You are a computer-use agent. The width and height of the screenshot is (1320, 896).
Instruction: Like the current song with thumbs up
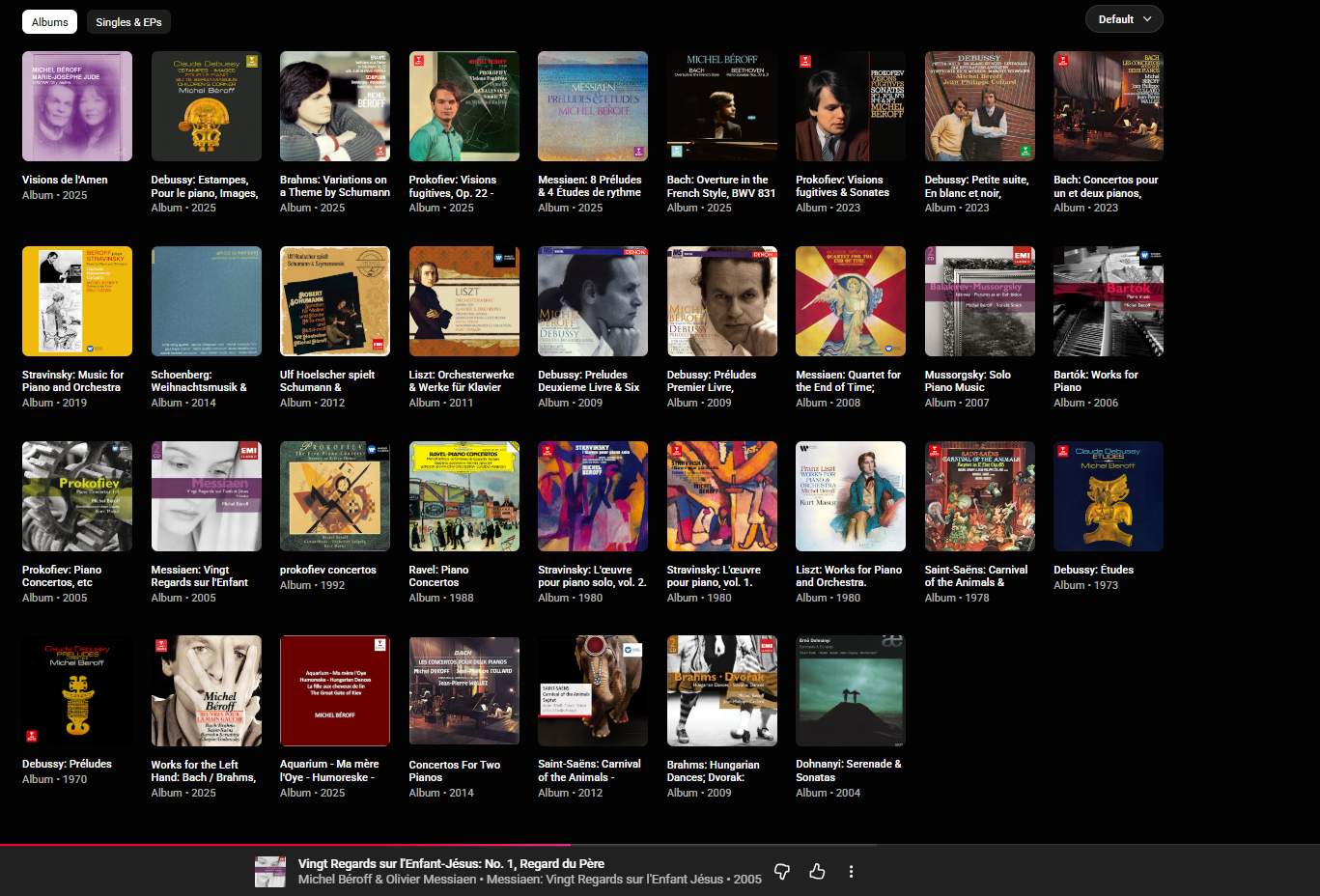[817, 871]
